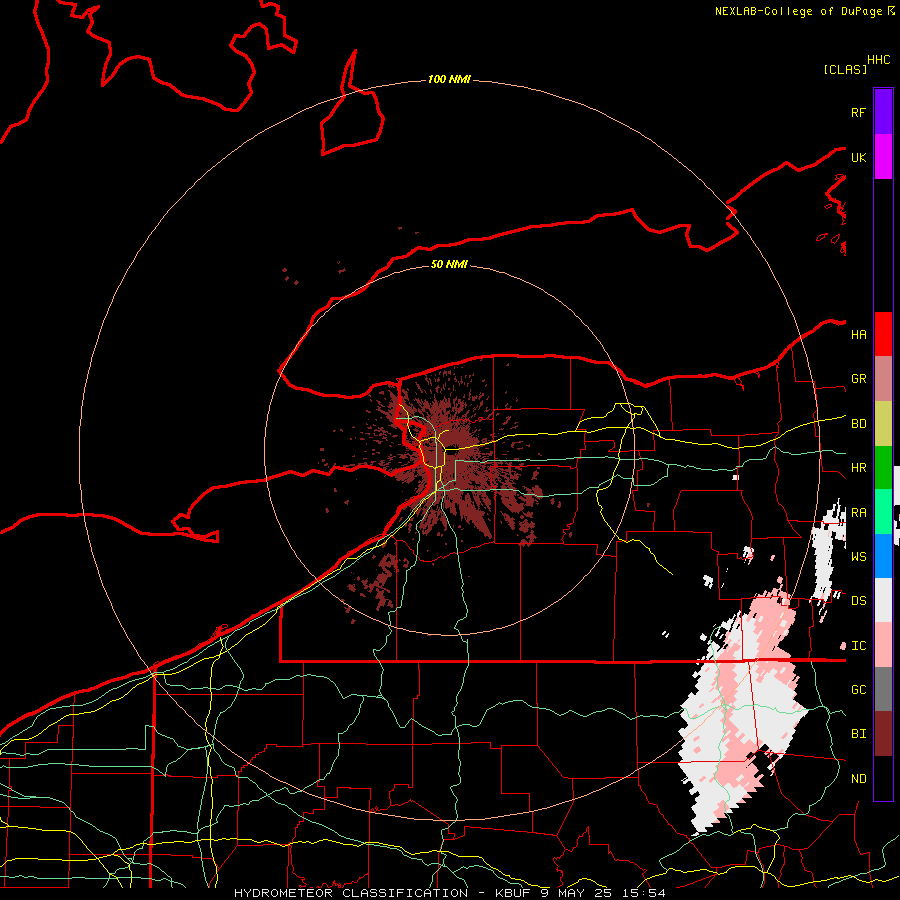This screenshot has height=900, width=900.
Task: Click the ND legend label
Action: [x=858, y=779]
